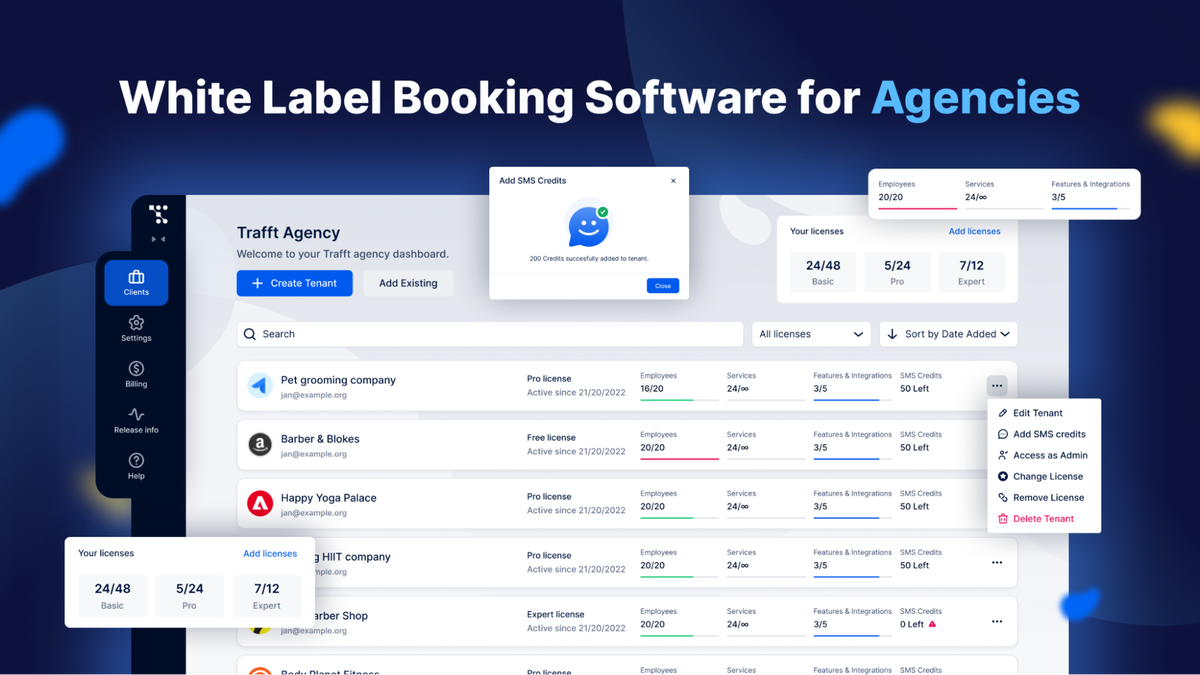This screenshot has width=1200, height=675.
Task: Open Settings from the sidebar
Action: (136, 330)
